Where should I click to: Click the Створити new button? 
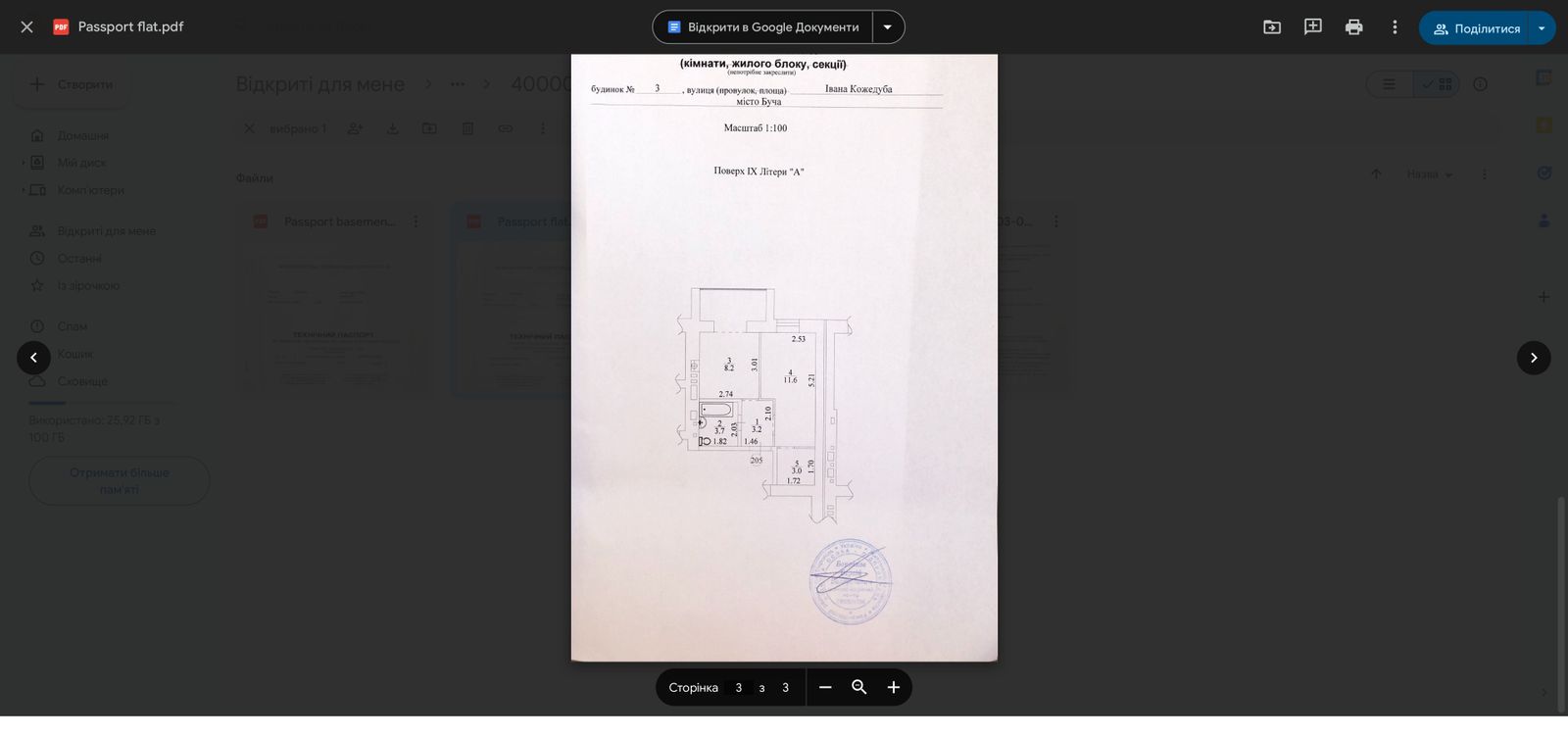71,84
